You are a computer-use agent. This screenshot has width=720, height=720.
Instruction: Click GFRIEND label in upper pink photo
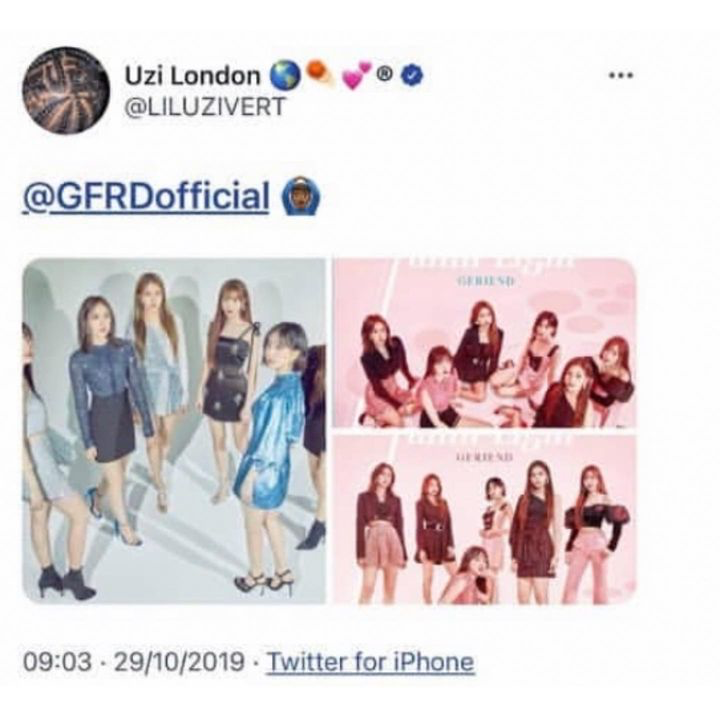point(484,281)
